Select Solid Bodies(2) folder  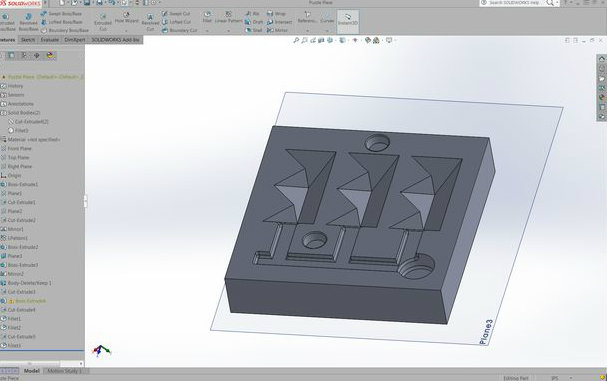21,113
